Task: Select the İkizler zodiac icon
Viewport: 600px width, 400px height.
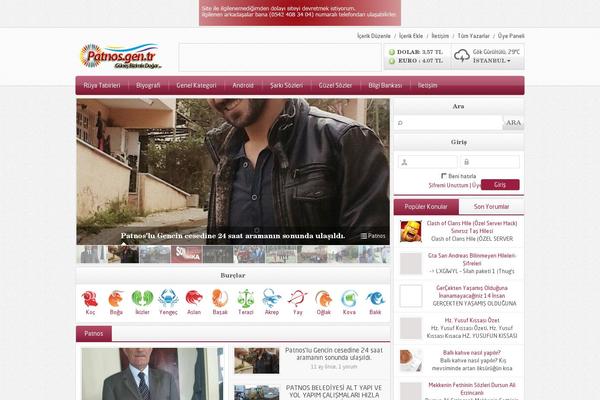Action: click(x=142, y=299)
